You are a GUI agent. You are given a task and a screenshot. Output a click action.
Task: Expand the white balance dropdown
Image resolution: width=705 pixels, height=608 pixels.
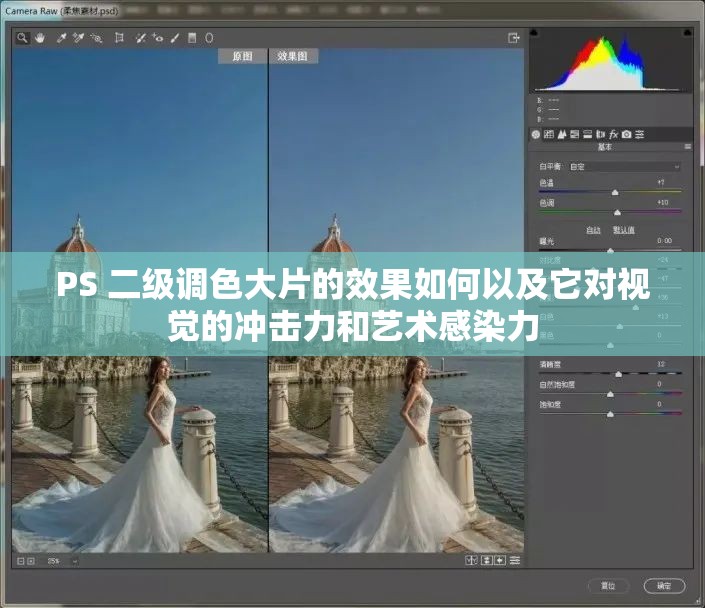[x=624, y=166]
